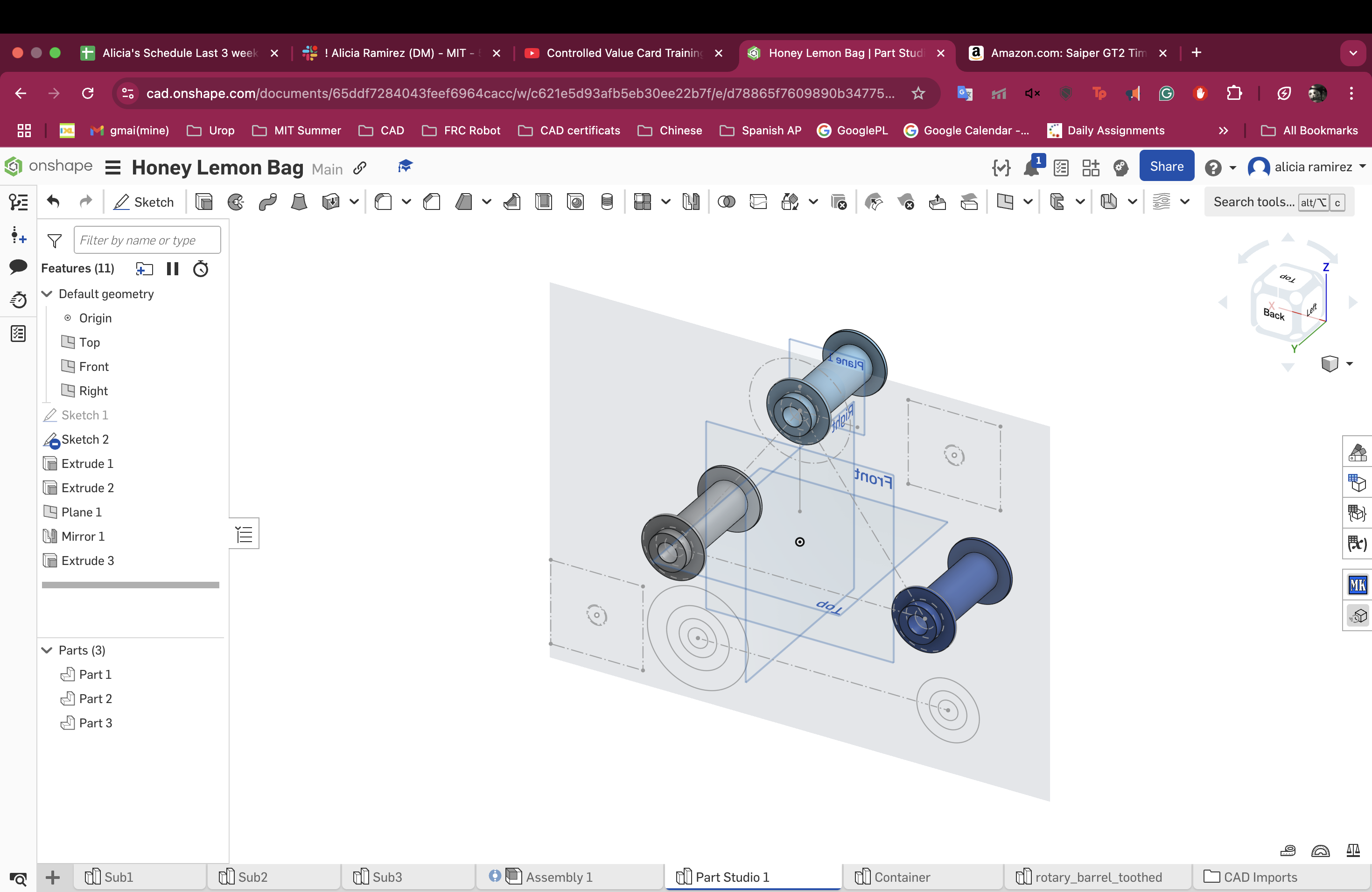Screen dimensions: 1372x892
Task: Open Draft tool dropdown arrow
Action: [487, 202]
